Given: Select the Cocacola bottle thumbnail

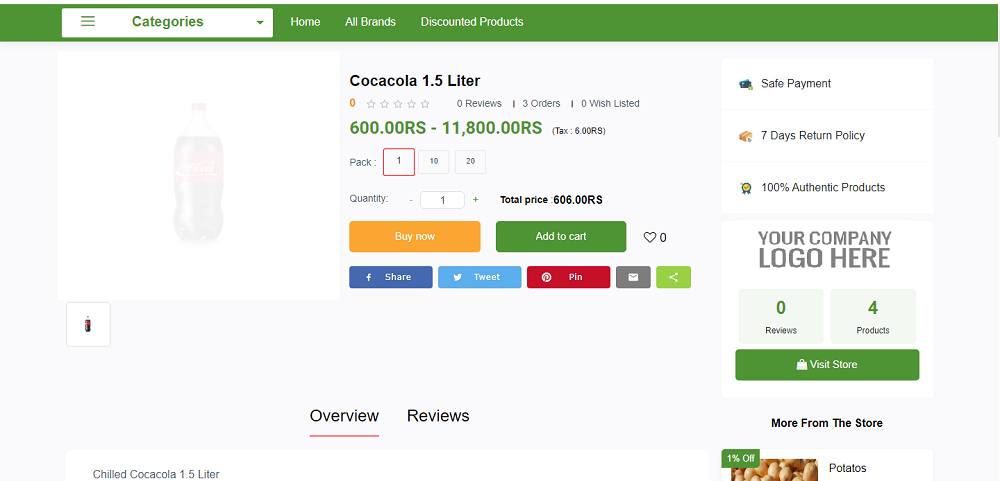Looking at the screenshot, I should click(88, 324).
